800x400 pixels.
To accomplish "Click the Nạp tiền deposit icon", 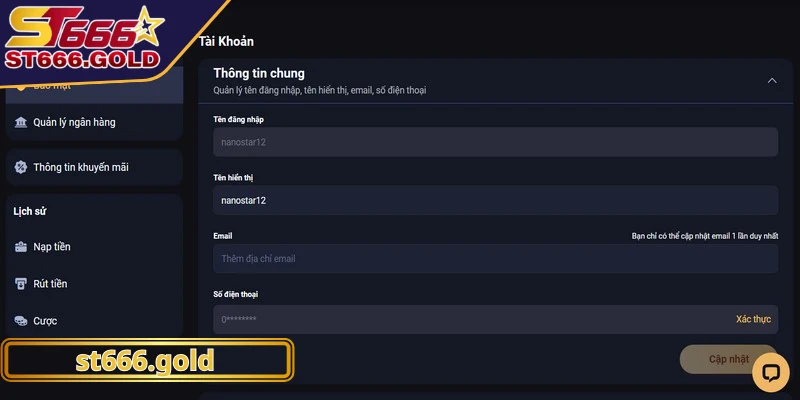I will (20, 247).
